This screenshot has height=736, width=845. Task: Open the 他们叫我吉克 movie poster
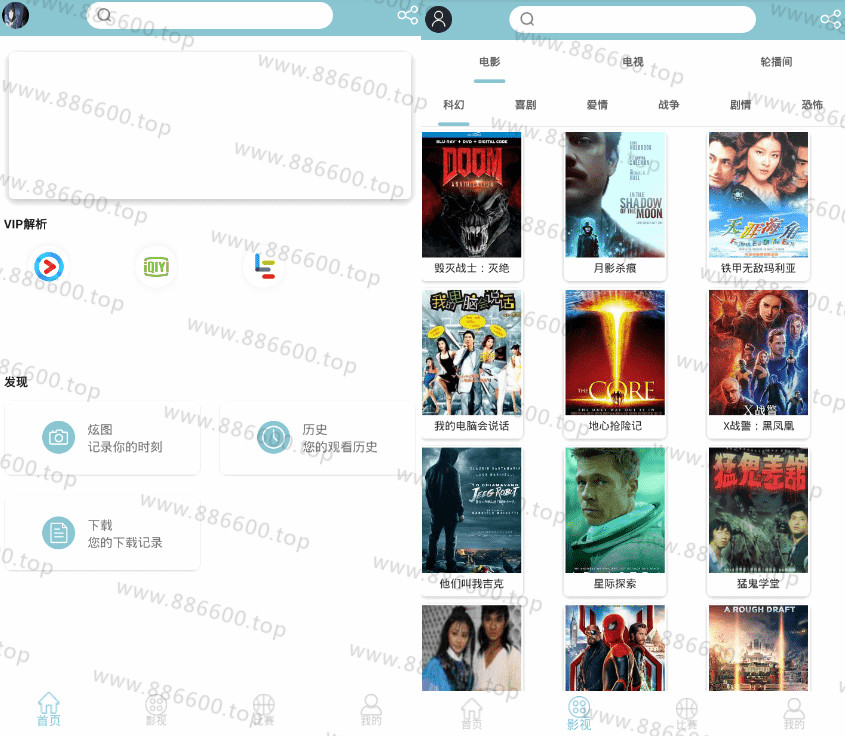tap(472, 510)
